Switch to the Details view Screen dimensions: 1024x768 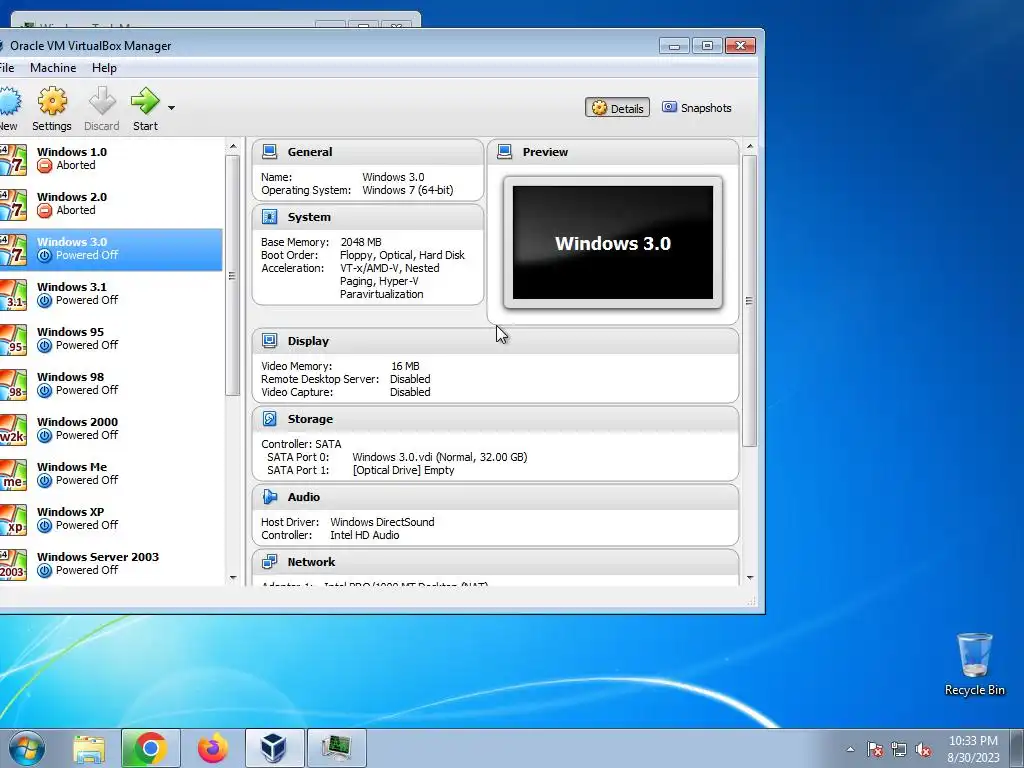(617, 108)
